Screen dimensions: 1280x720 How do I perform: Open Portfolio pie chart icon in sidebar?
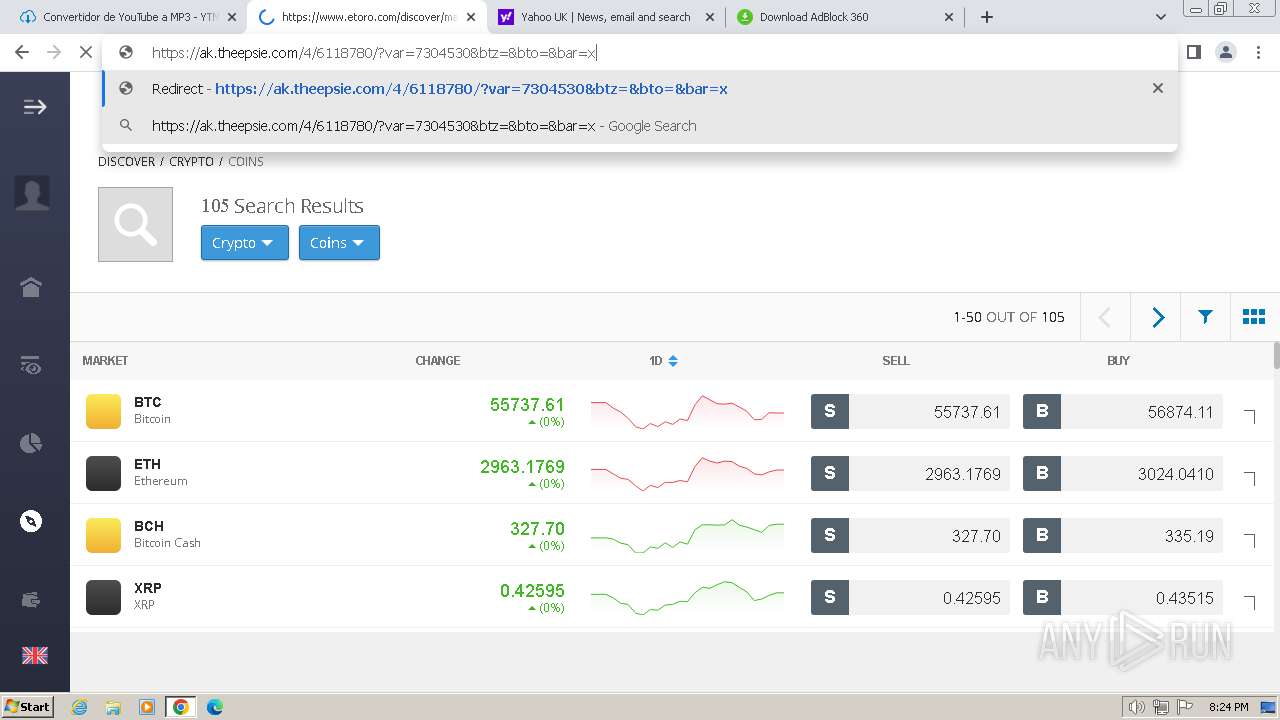[31, 443]
